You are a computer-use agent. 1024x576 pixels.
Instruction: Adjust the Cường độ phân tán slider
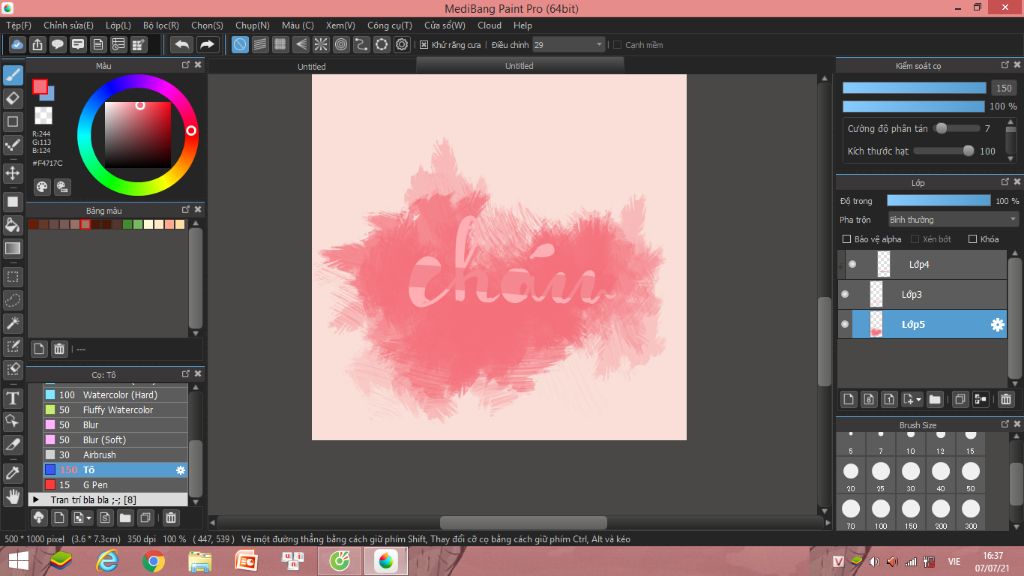[958, 129]
